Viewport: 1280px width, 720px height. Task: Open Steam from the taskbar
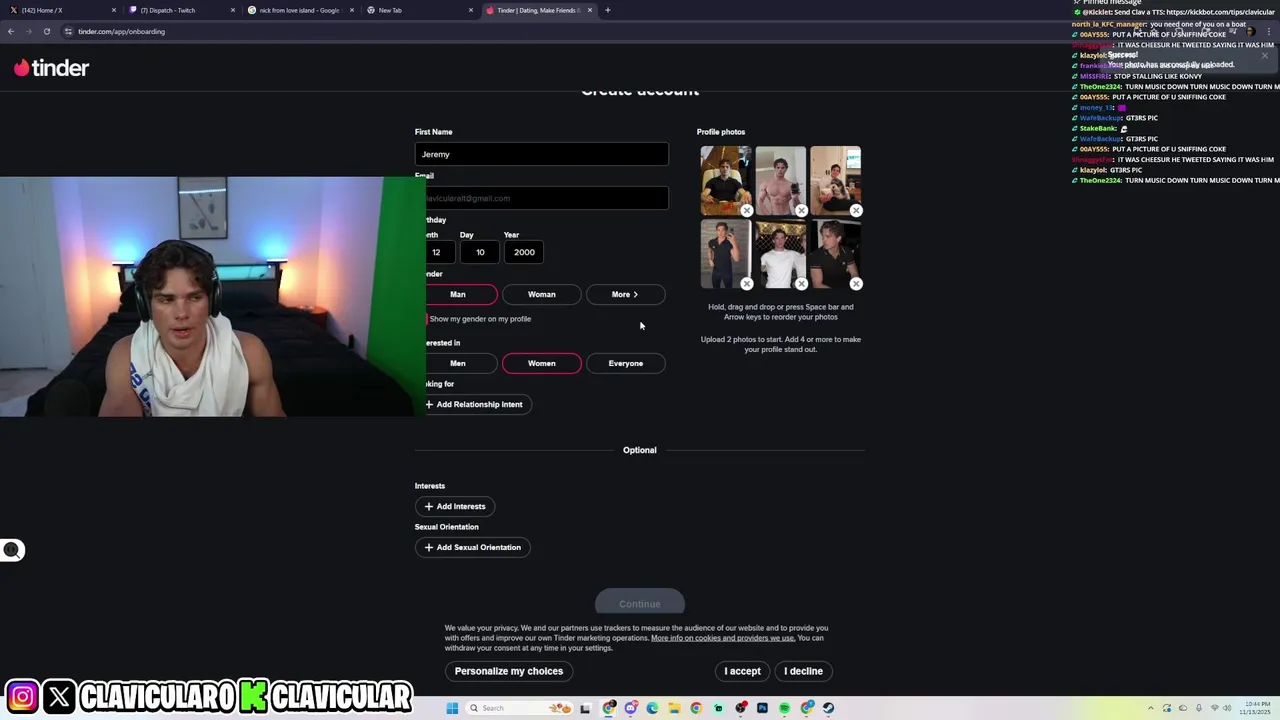point(828,708)
